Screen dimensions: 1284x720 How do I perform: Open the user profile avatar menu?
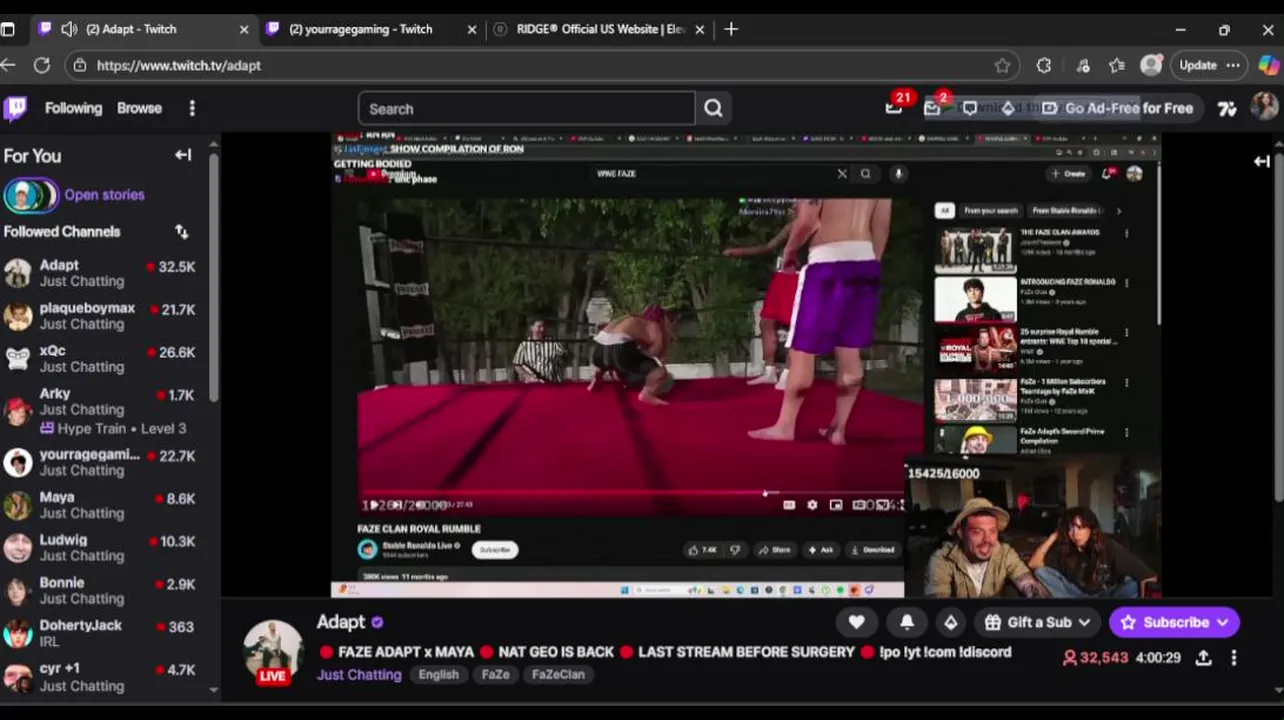click(x=1264, y=108)
